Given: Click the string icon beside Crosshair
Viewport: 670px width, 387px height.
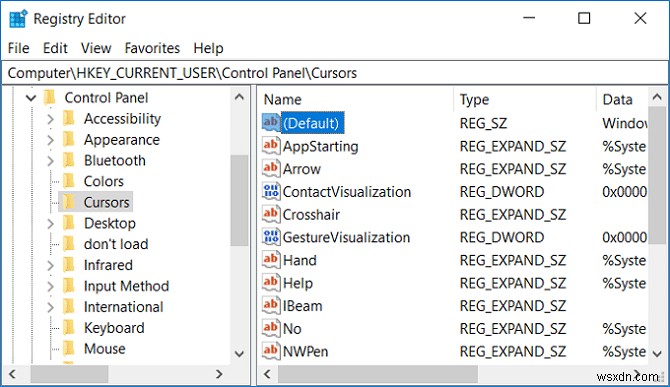Looking at the screenshot, I should pos(271,214).
